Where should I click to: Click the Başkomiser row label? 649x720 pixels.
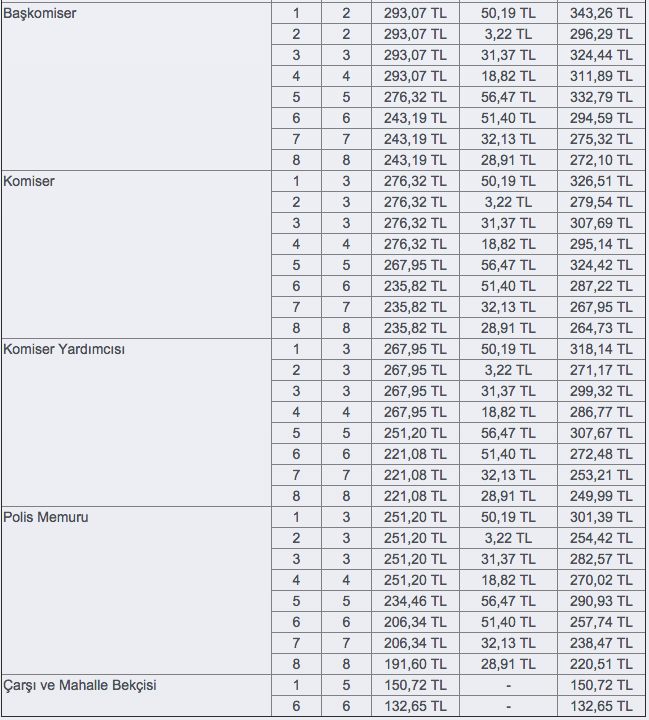pos(41,13)
